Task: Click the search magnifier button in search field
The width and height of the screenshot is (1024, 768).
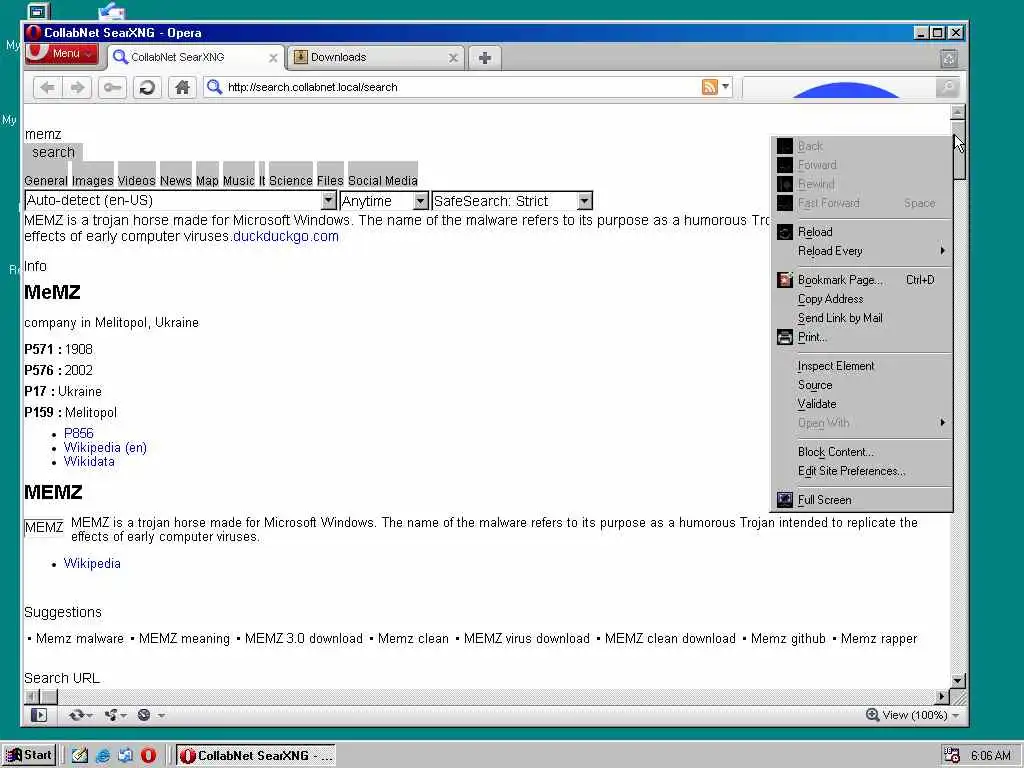Action: tap(947, 87)
